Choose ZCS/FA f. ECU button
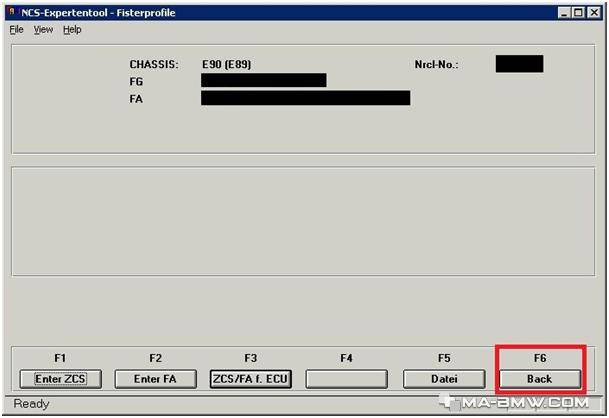 pos(251,379)
